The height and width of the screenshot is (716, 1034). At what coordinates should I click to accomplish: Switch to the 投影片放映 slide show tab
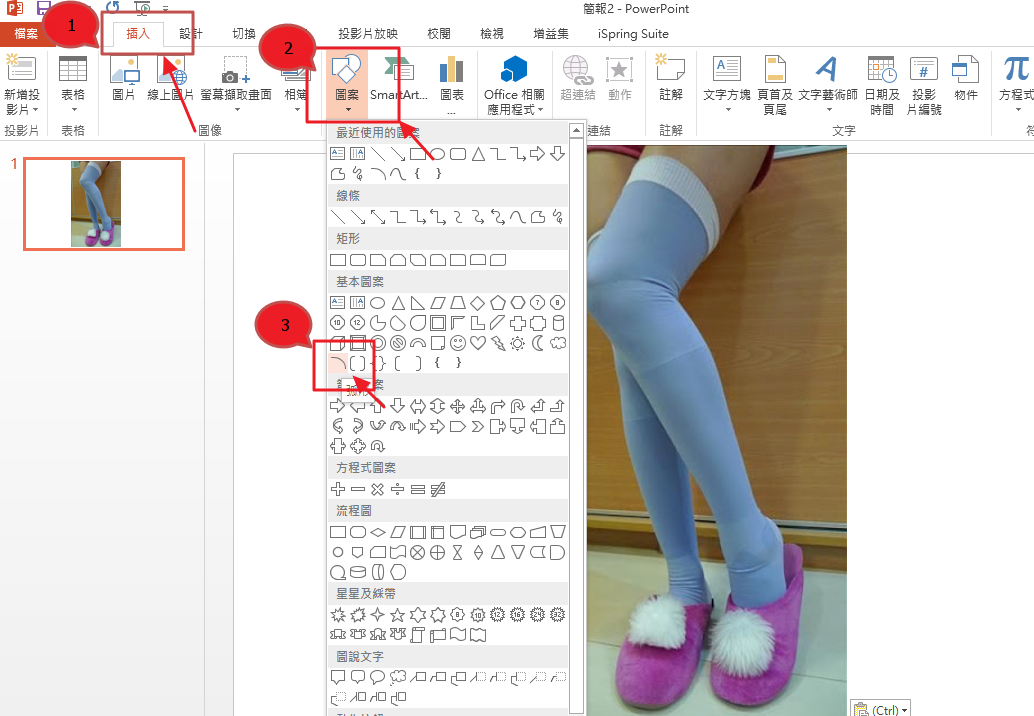point(367,34)
